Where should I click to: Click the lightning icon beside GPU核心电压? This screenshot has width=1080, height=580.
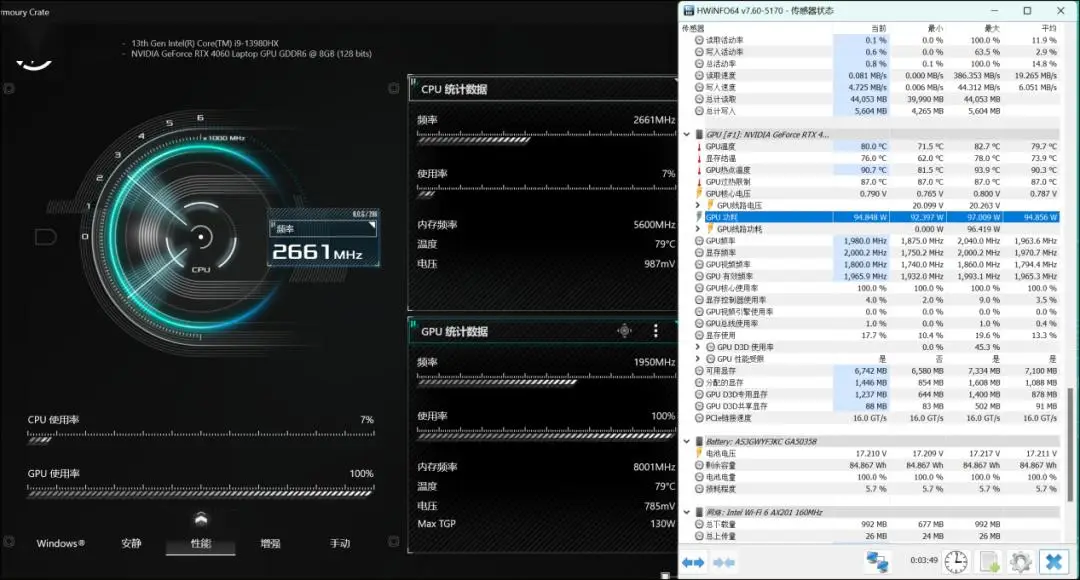click(x=699, y=194)
